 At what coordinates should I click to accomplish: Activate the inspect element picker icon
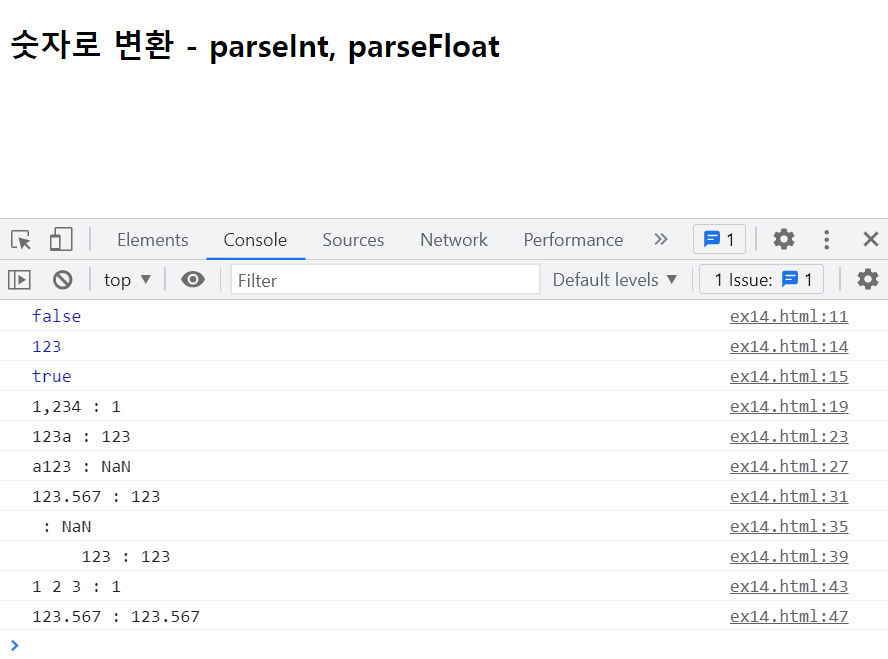coord(21,239)
